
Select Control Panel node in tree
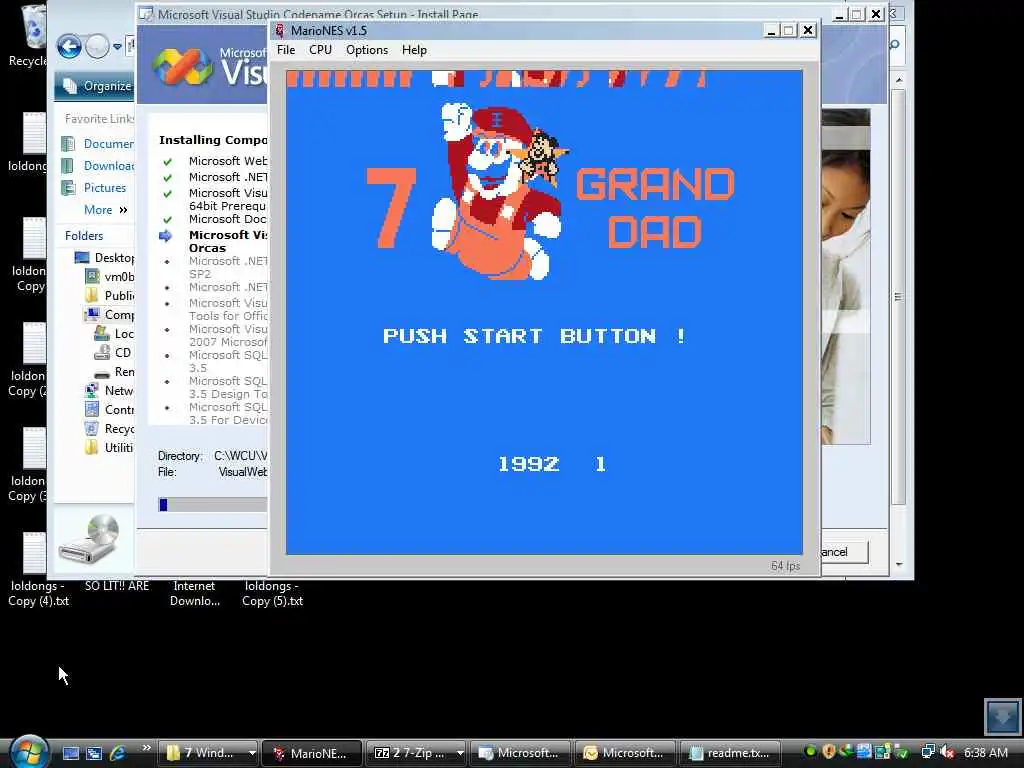(110, 409)
